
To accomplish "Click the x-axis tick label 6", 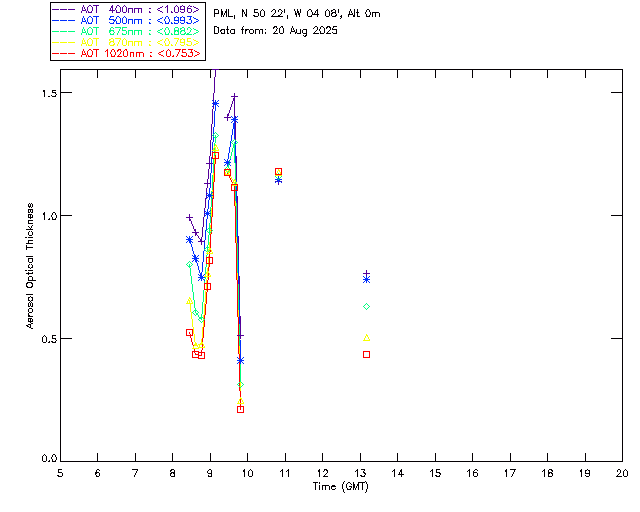I will (x=98, y=473).
